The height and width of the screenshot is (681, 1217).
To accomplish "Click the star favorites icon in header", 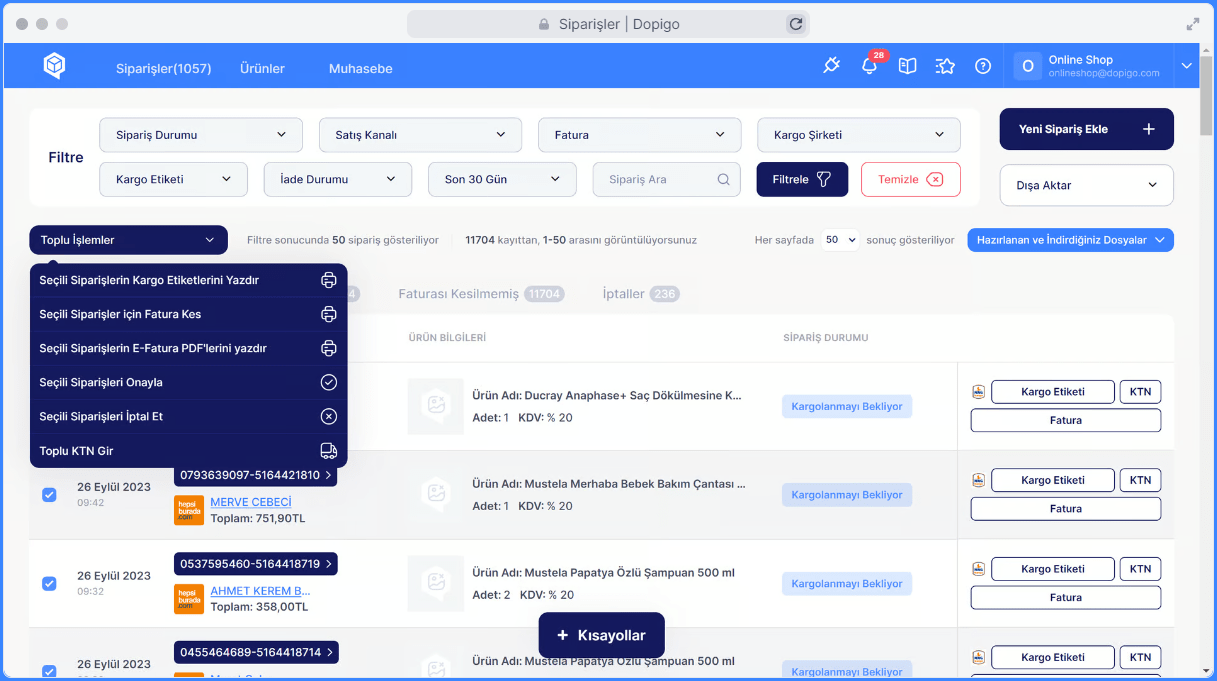I will pyautogui.click(x=945, y=66).
